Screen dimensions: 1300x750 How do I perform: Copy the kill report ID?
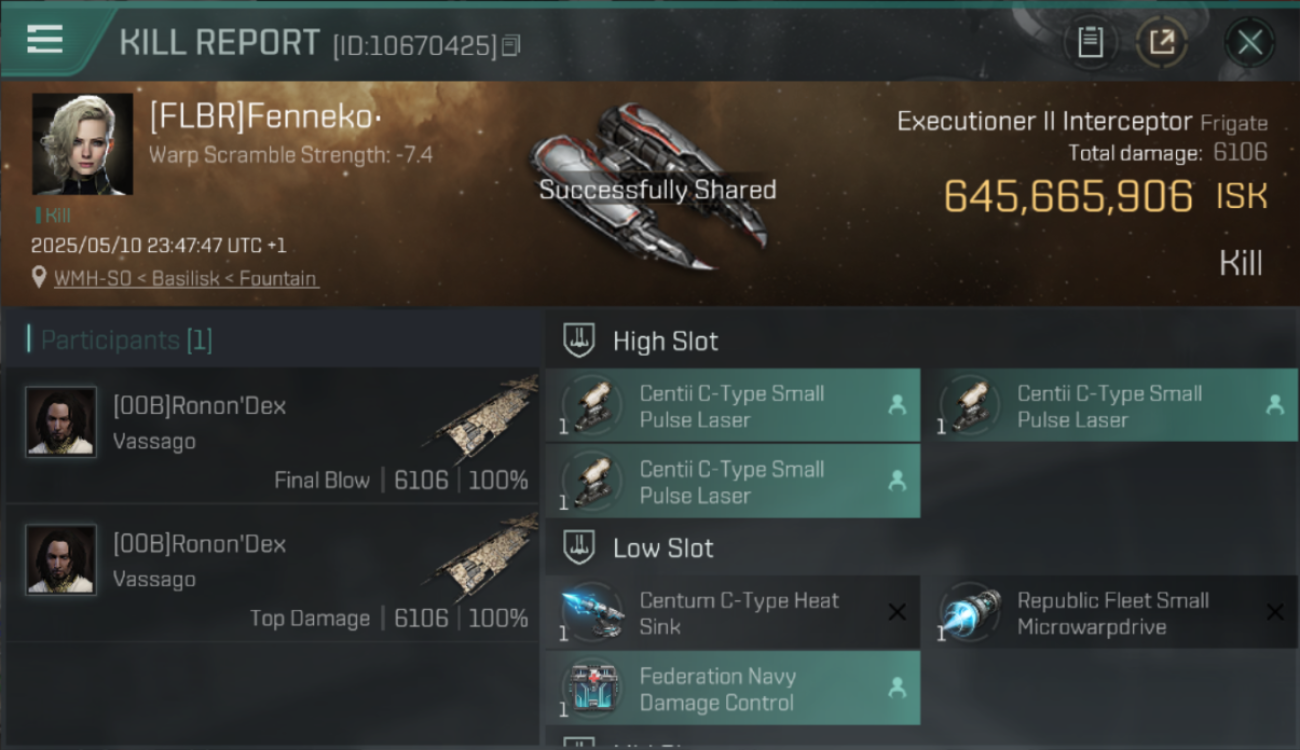511,45
